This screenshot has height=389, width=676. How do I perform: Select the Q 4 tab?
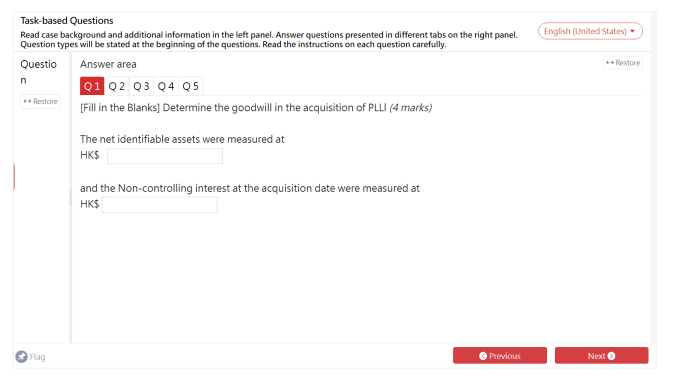(166, 86)
